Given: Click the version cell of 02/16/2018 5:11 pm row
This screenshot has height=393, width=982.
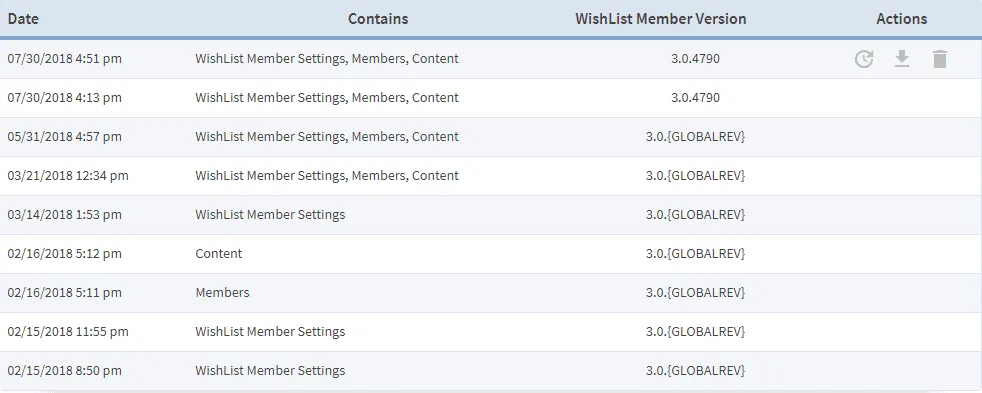Looking at the screenshot, I should tap(695, 292).
